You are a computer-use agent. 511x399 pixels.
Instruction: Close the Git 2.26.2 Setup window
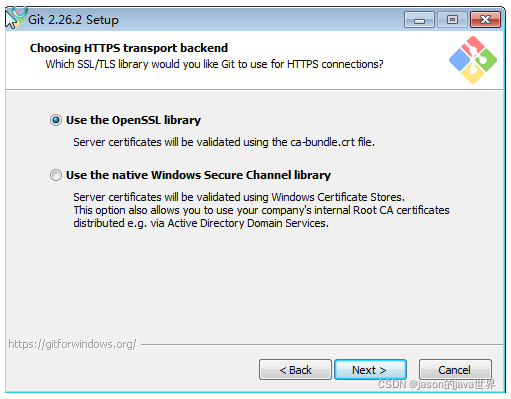tap(485, 20)
